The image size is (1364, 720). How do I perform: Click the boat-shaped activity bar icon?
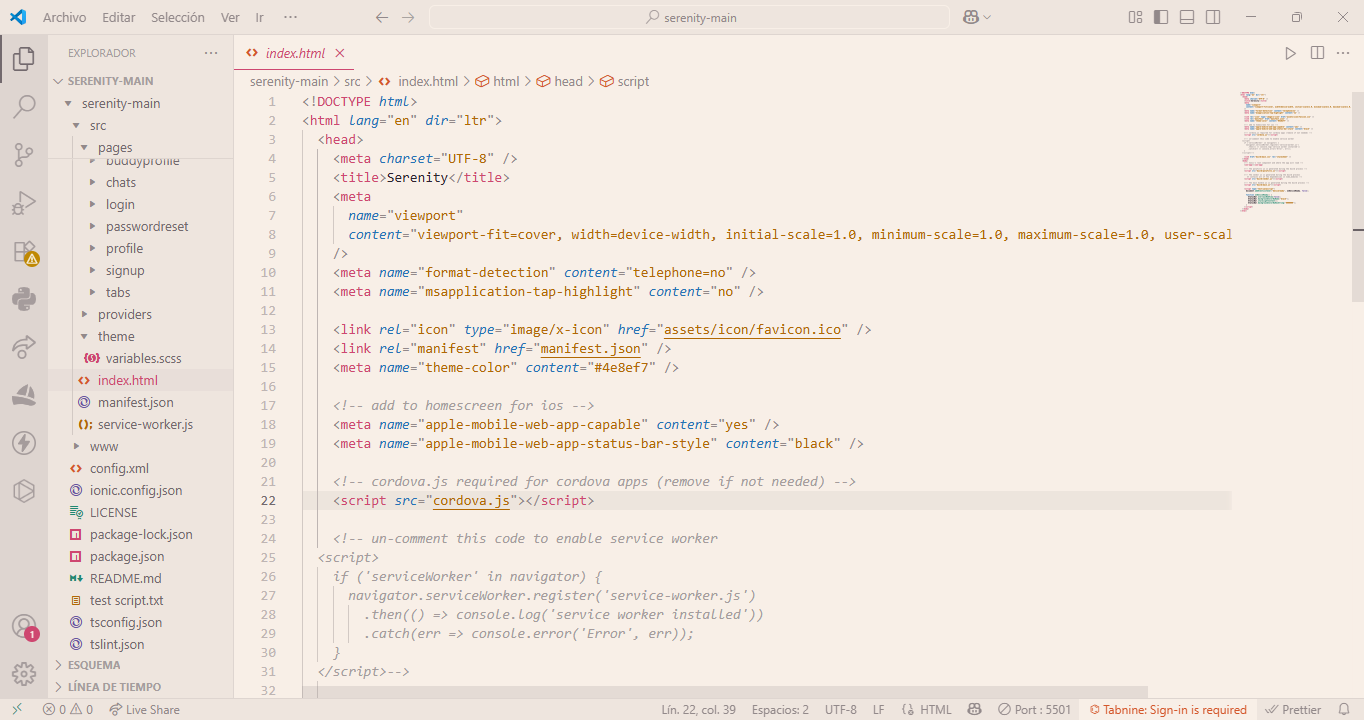click(x=24, y=395)
